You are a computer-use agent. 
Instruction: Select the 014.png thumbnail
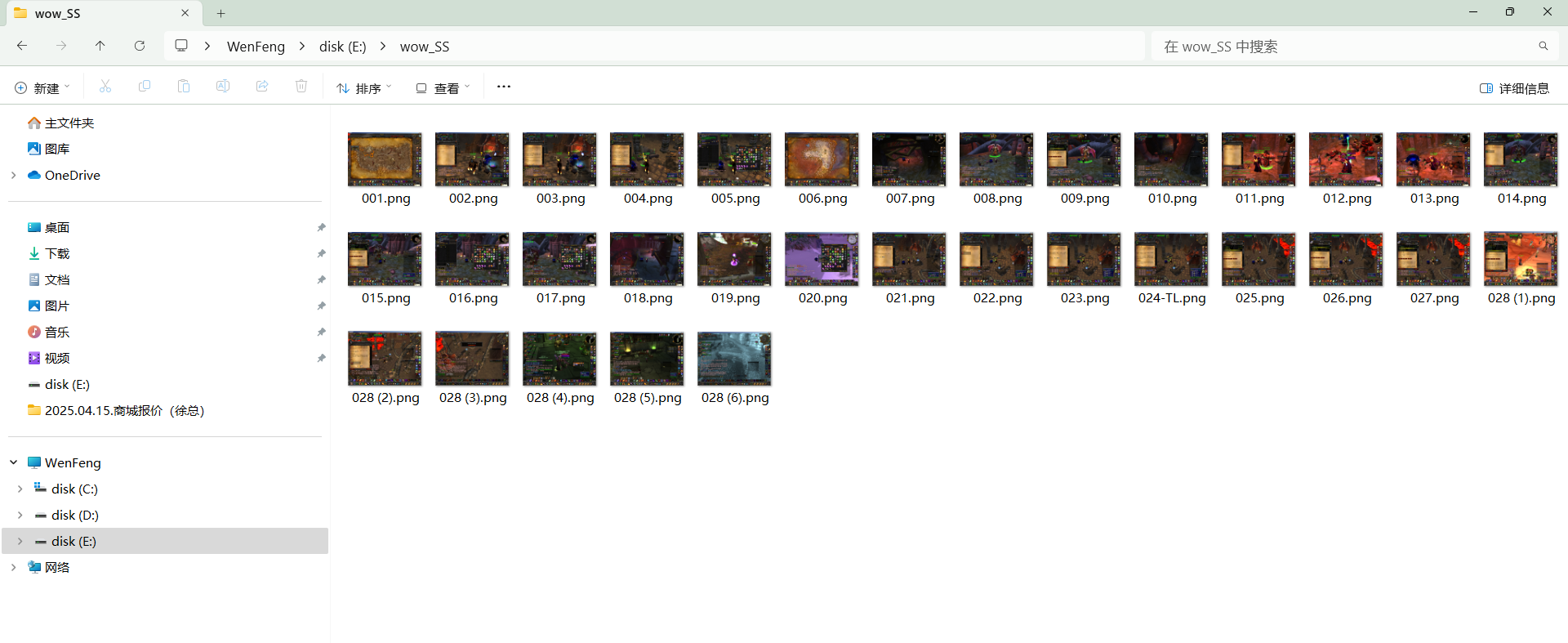pyautogui.click(x=1521, y=159)
